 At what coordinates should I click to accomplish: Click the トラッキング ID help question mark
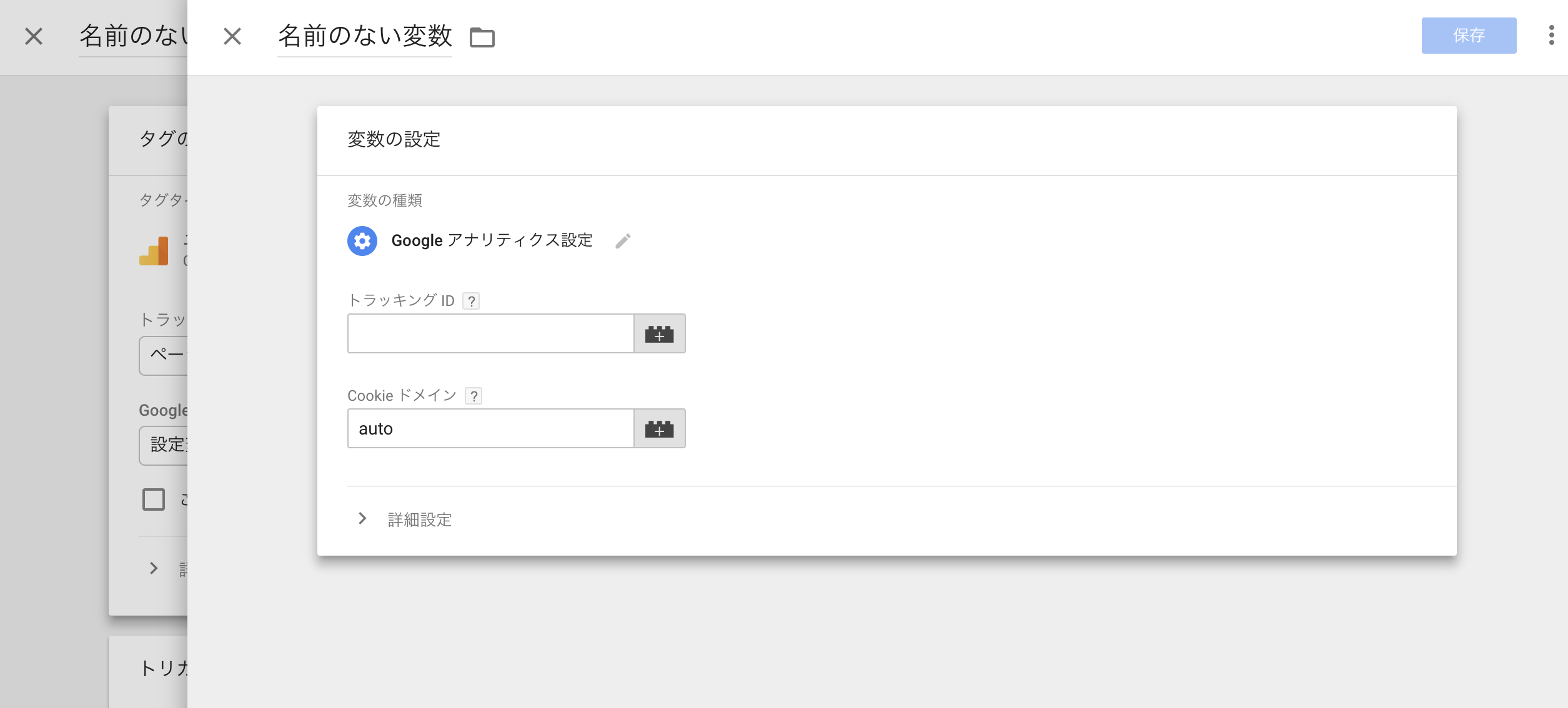472,302
